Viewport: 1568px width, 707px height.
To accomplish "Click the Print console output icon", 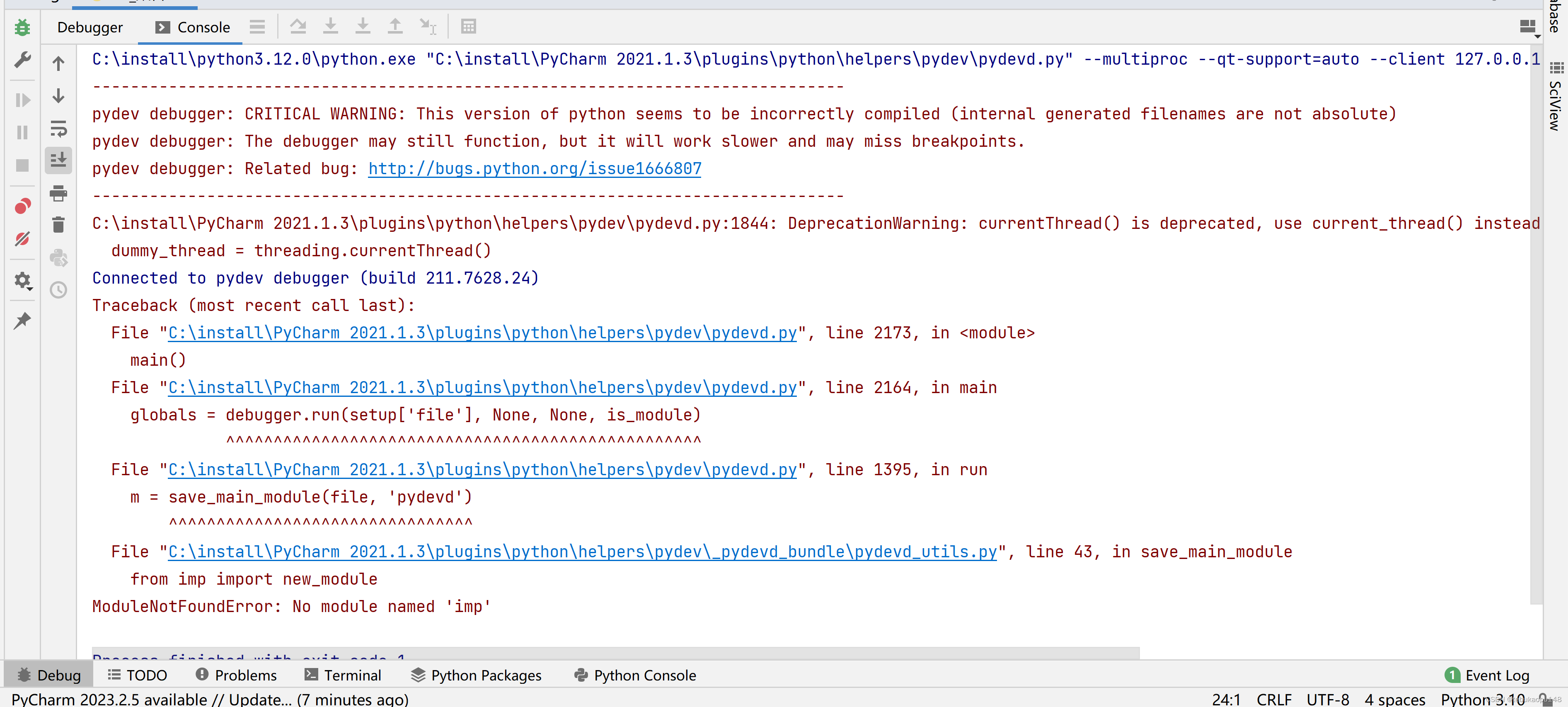I will click(58, 194).
